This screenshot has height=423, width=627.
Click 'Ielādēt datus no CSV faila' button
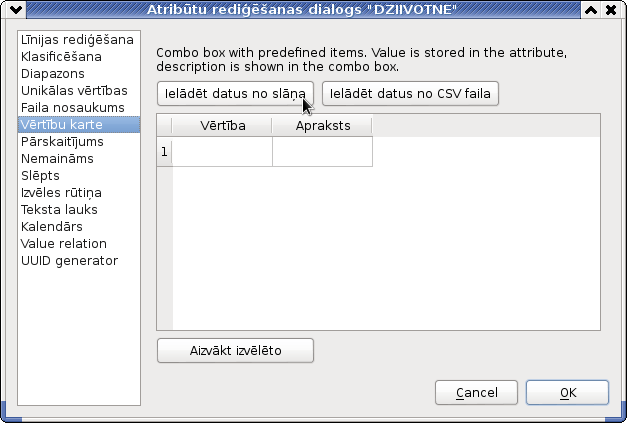point(410,94)
